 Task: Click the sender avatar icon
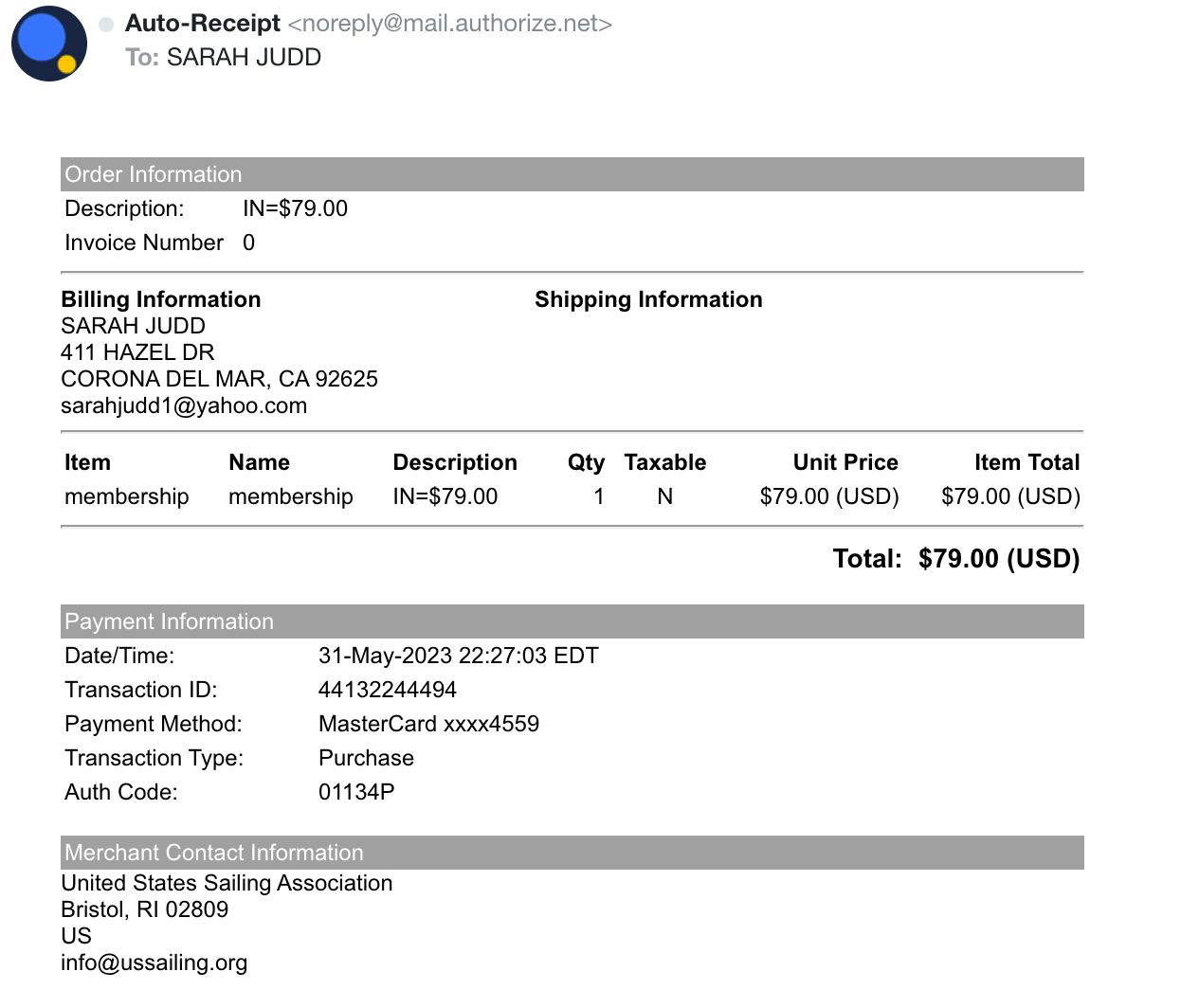49,44
